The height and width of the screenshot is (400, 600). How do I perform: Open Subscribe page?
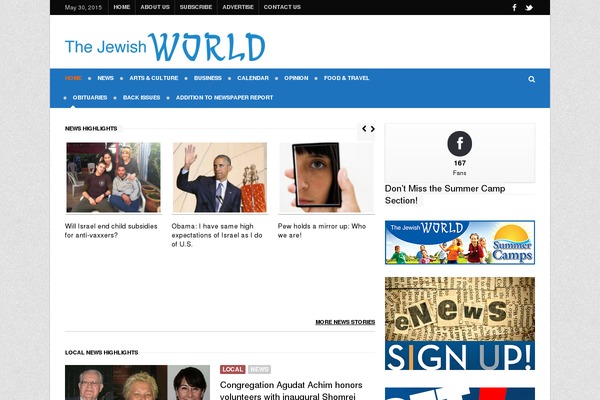click(x=196, y=7)
